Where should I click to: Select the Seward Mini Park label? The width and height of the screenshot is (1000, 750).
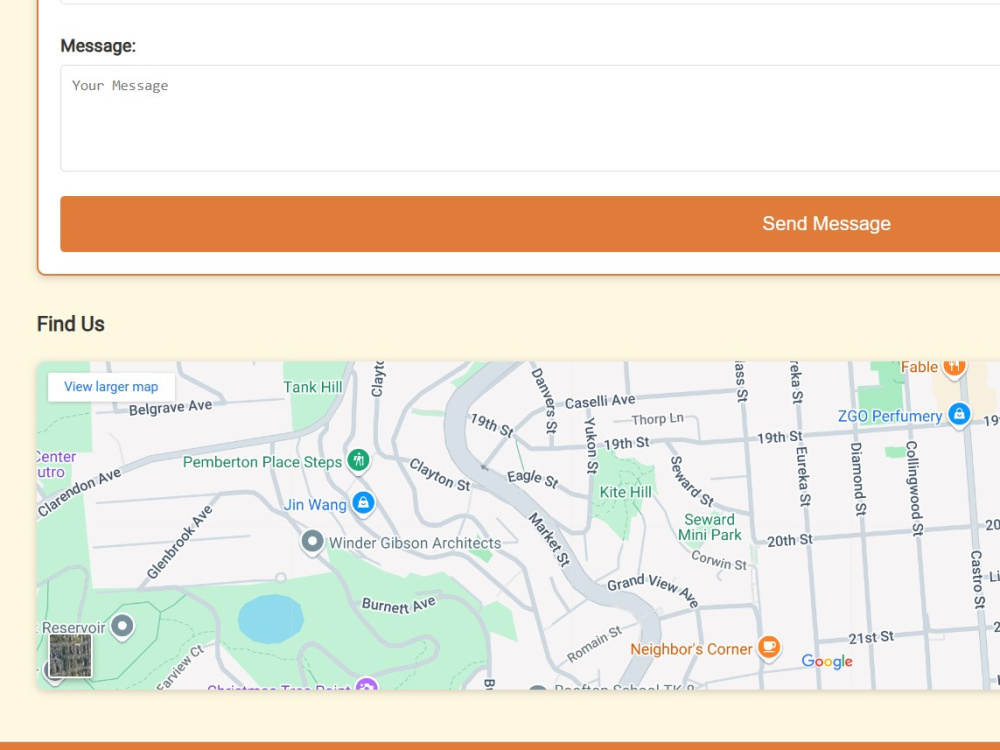[709, 527]
